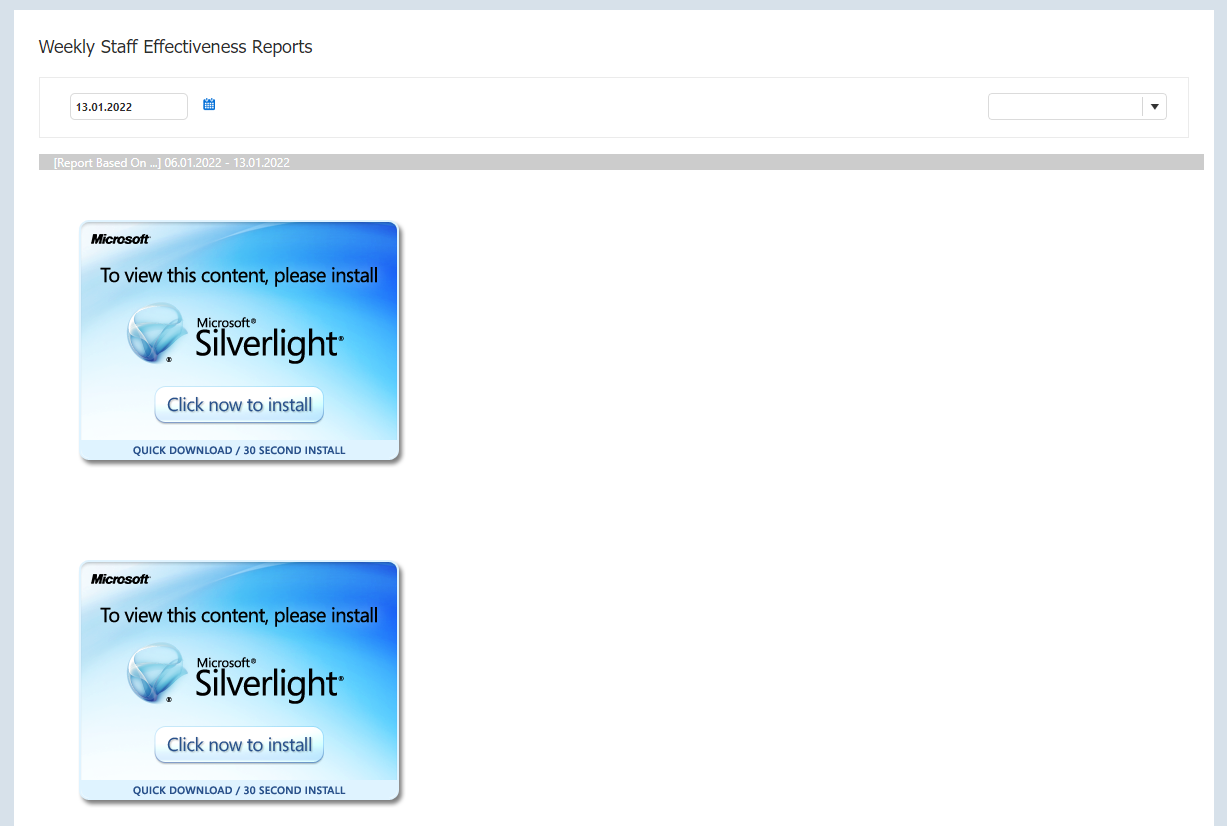Click Microsoft logo in bottom banner
This screenshot has width=1227, height=826.
pyautogui.click(x=120, y=579)
